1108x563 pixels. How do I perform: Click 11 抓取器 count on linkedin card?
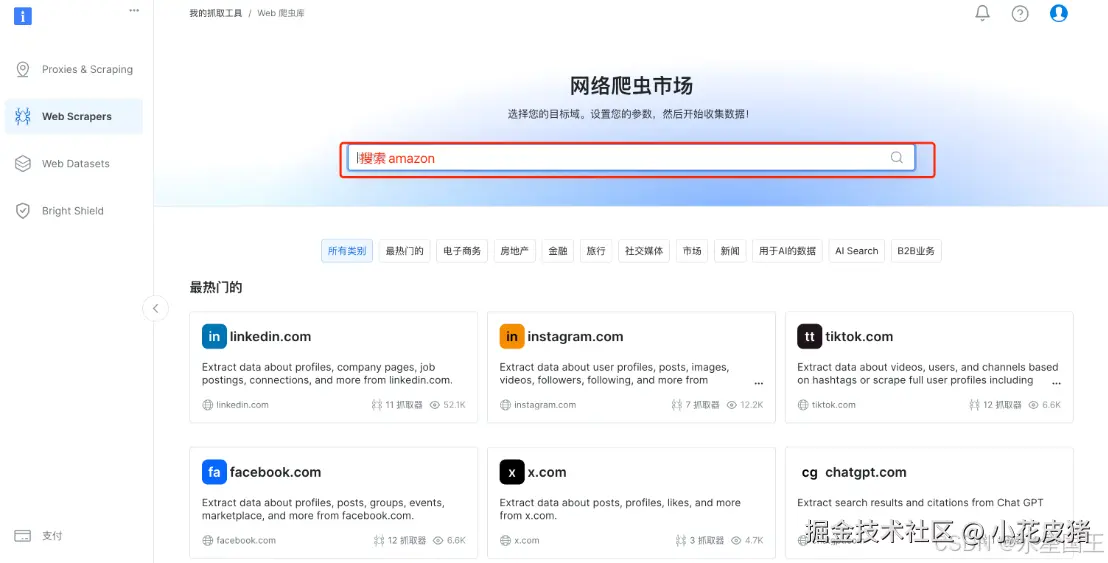tap(397, 405)
